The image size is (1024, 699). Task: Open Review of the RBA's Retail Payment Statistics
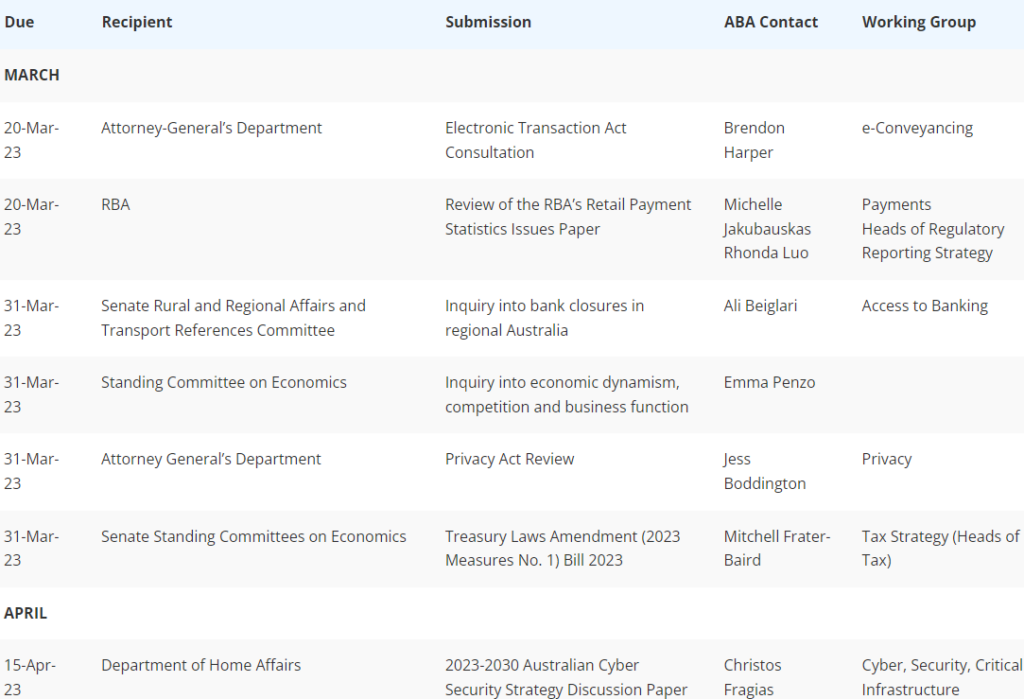[x=568, y=217]
